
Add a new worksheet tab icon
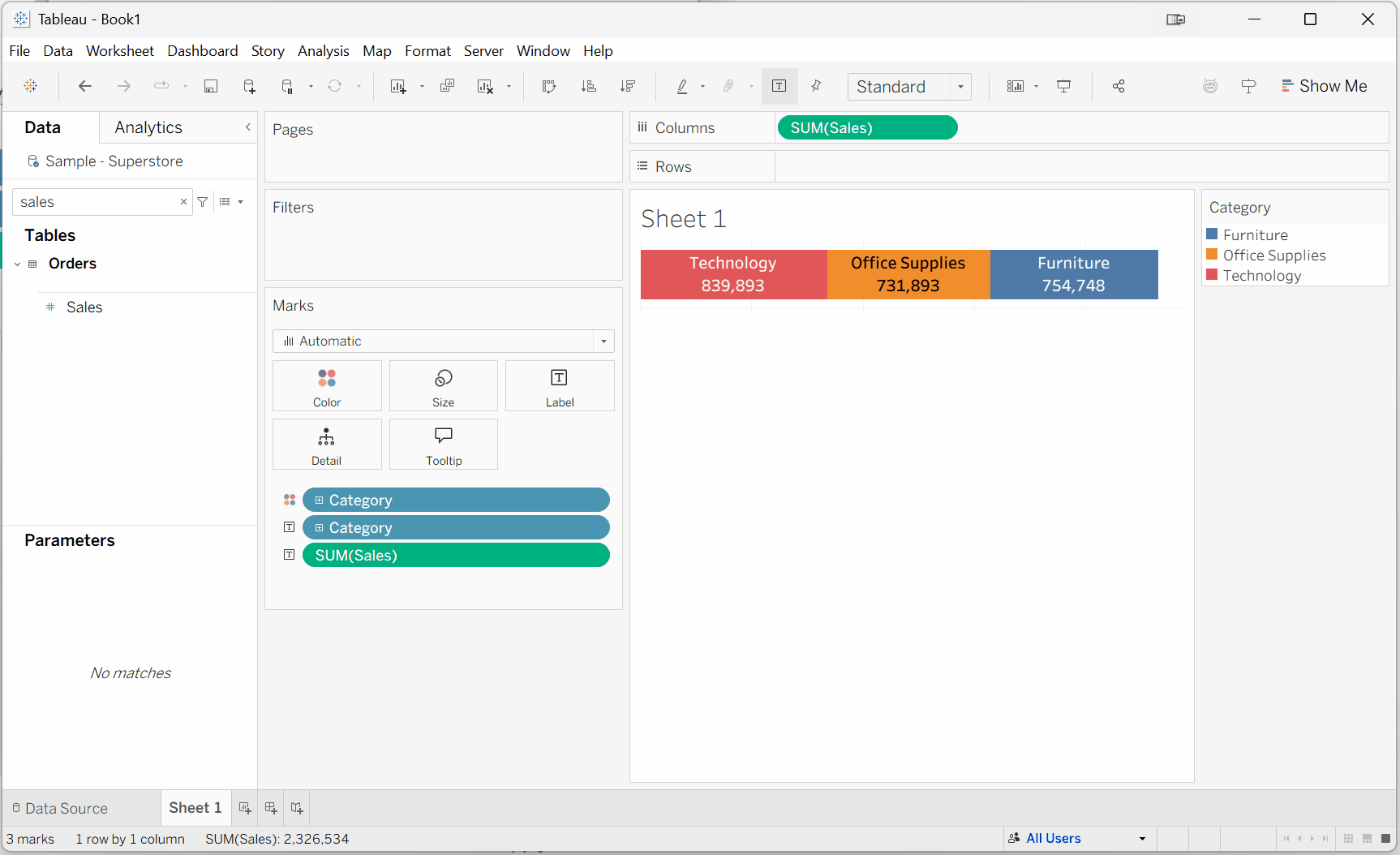245,808
